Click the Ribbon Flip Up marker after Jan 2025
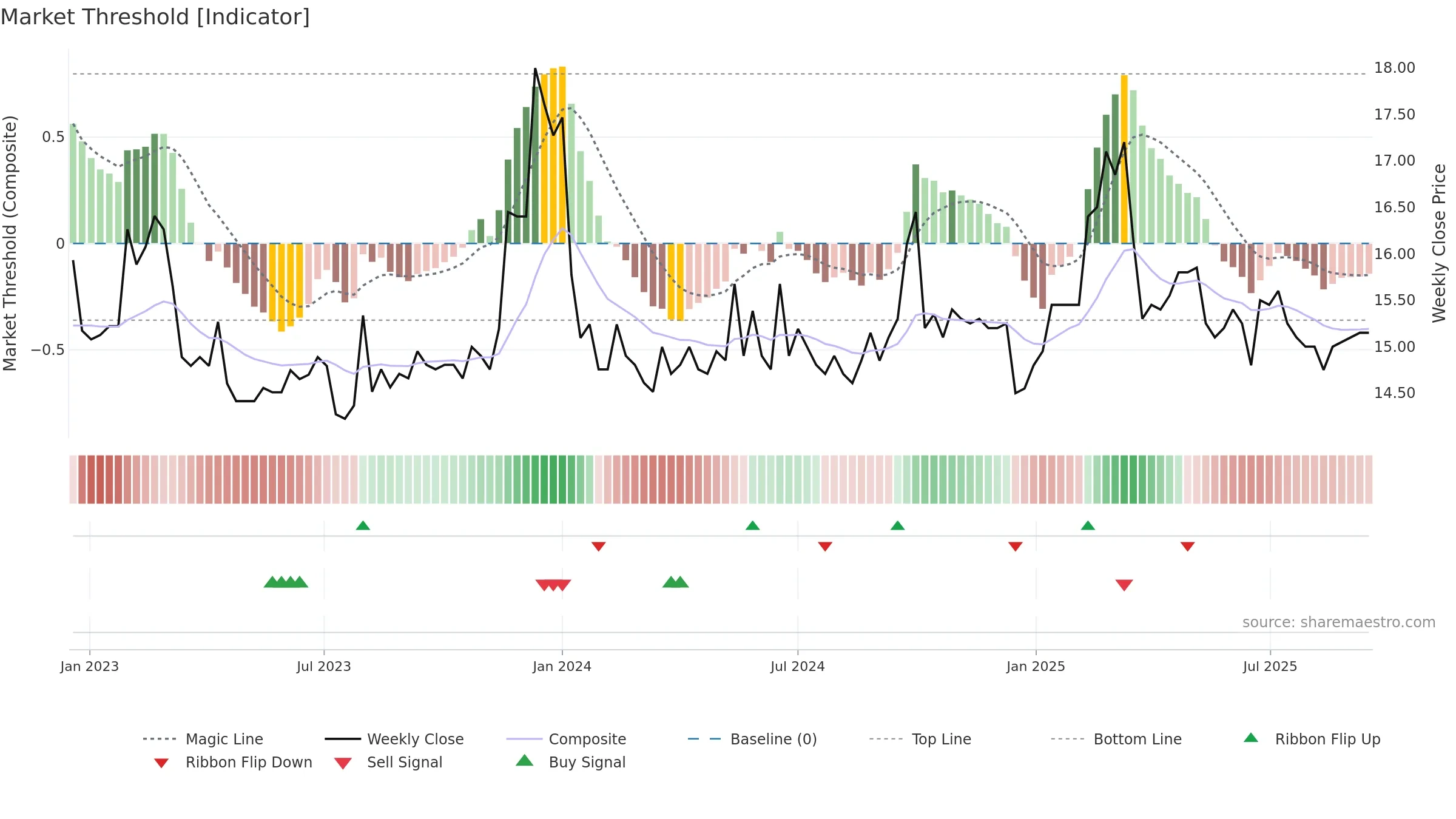 click(1088, 525)
